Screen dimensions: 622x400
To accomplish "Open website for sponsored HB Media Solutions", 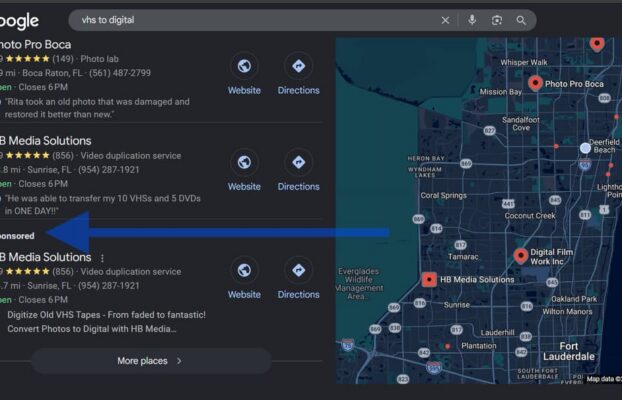I will tap(244, 270).
